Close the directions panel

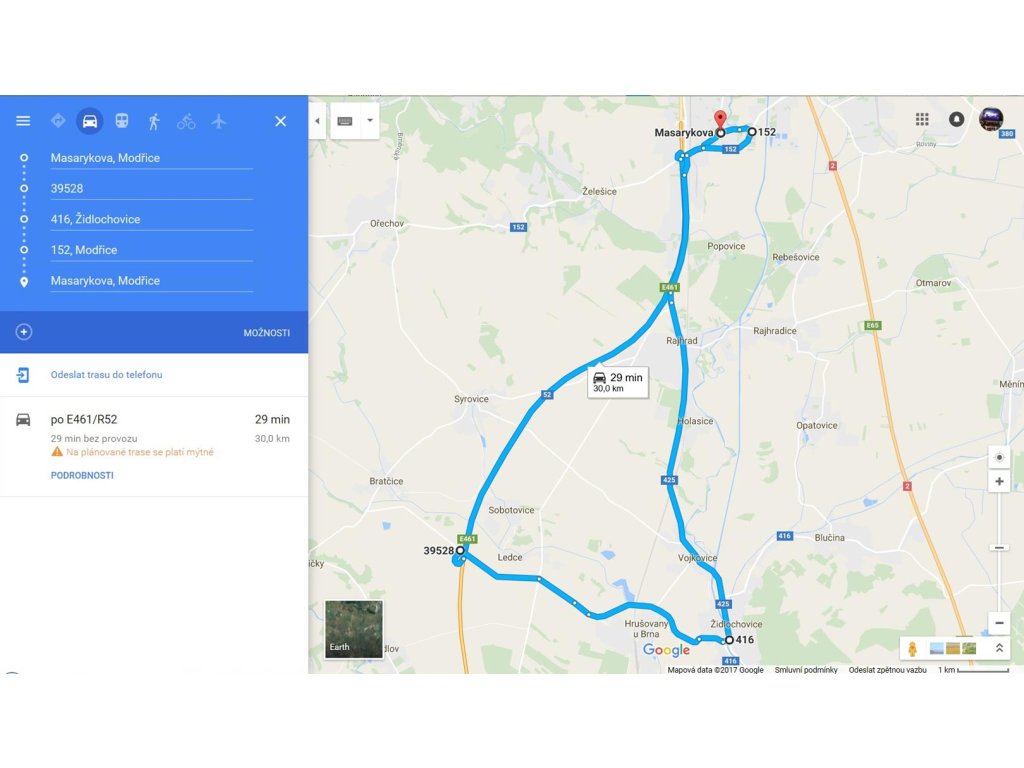coord(280,121)
